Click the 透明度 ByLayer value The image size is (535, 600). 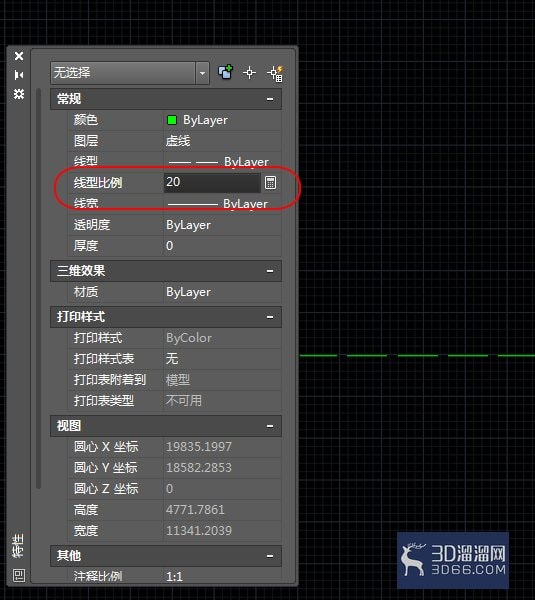pos(188,225)
